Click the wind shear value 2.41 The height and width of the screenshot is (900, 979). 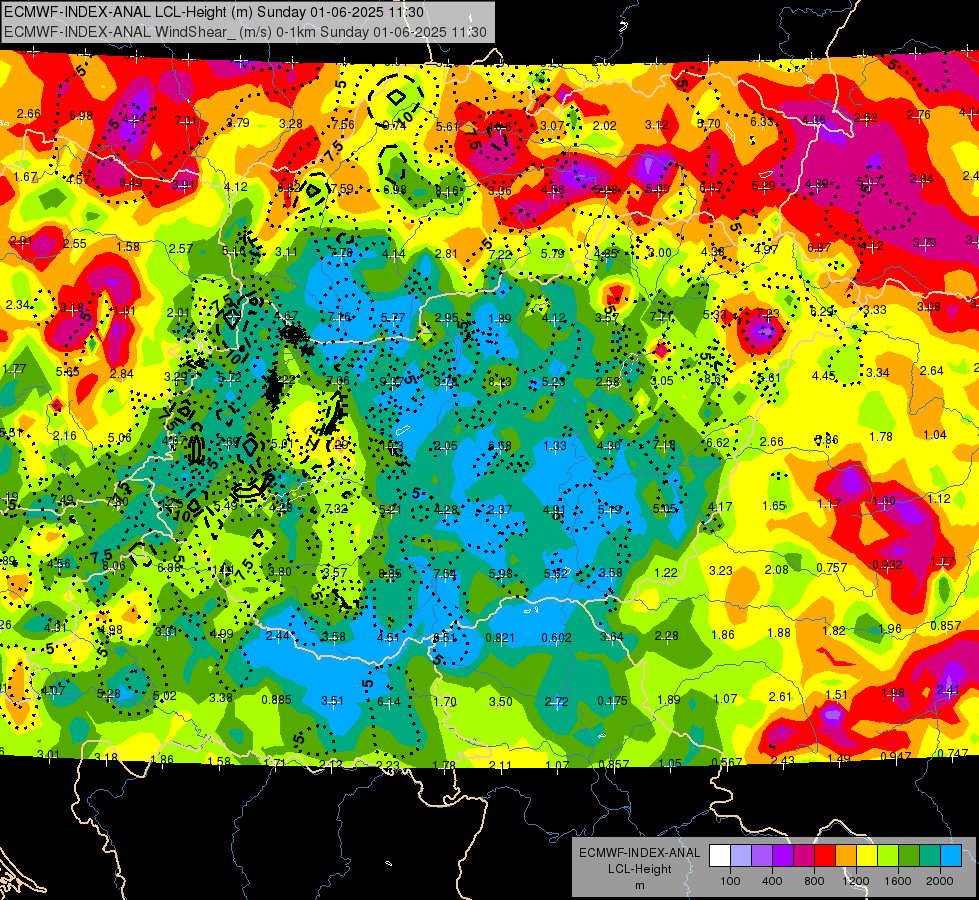(x=948, y=690)
